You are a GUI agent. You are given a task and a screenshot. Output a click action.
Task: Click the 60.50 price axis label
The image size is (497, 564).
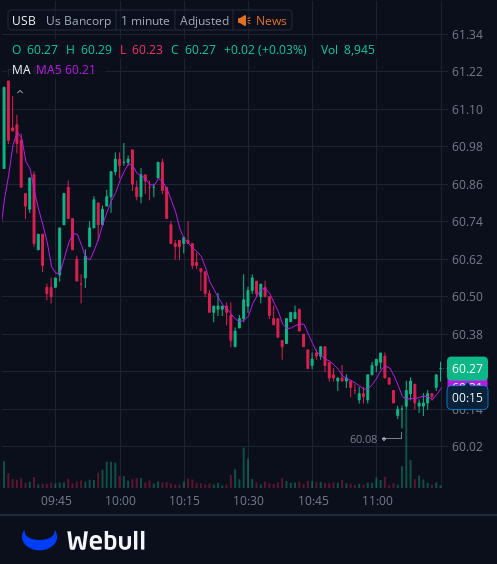click(467, 297)
